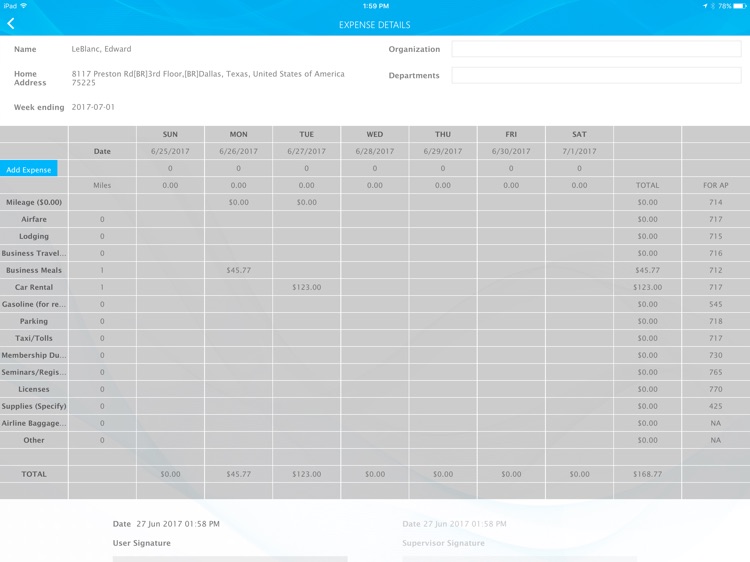Tap the AP code 425 for Supplies
This screenshot has width=750, height=562.
click(716, 406)
